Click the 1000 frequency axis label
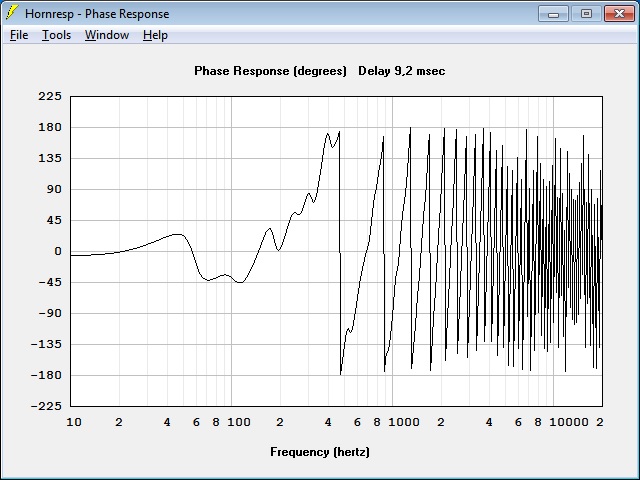The width and height of the screenshot is (640, 480). tap(404, 422)
